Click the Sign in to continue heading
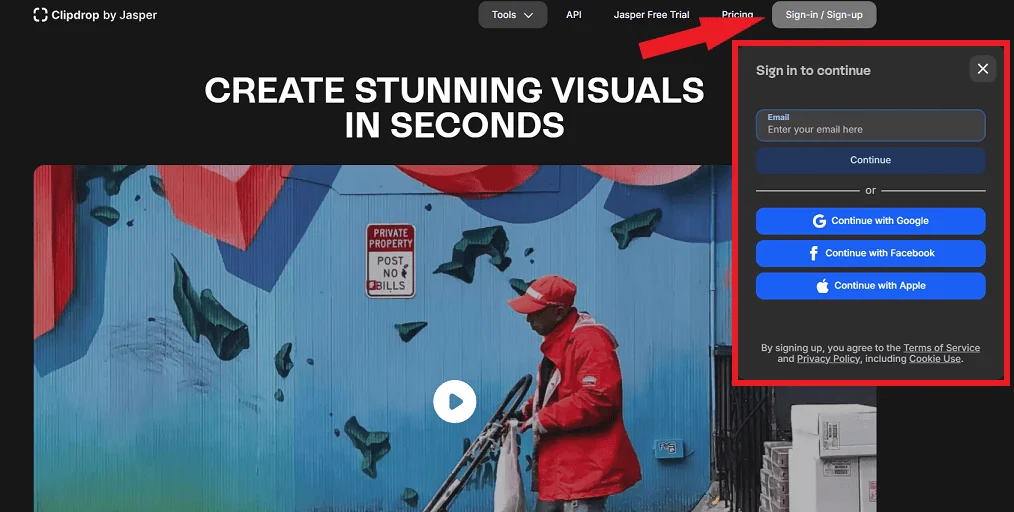Image resolution: width=1014 pixels, height=512 pixels. pyautogui.click(x=813, y=70)
